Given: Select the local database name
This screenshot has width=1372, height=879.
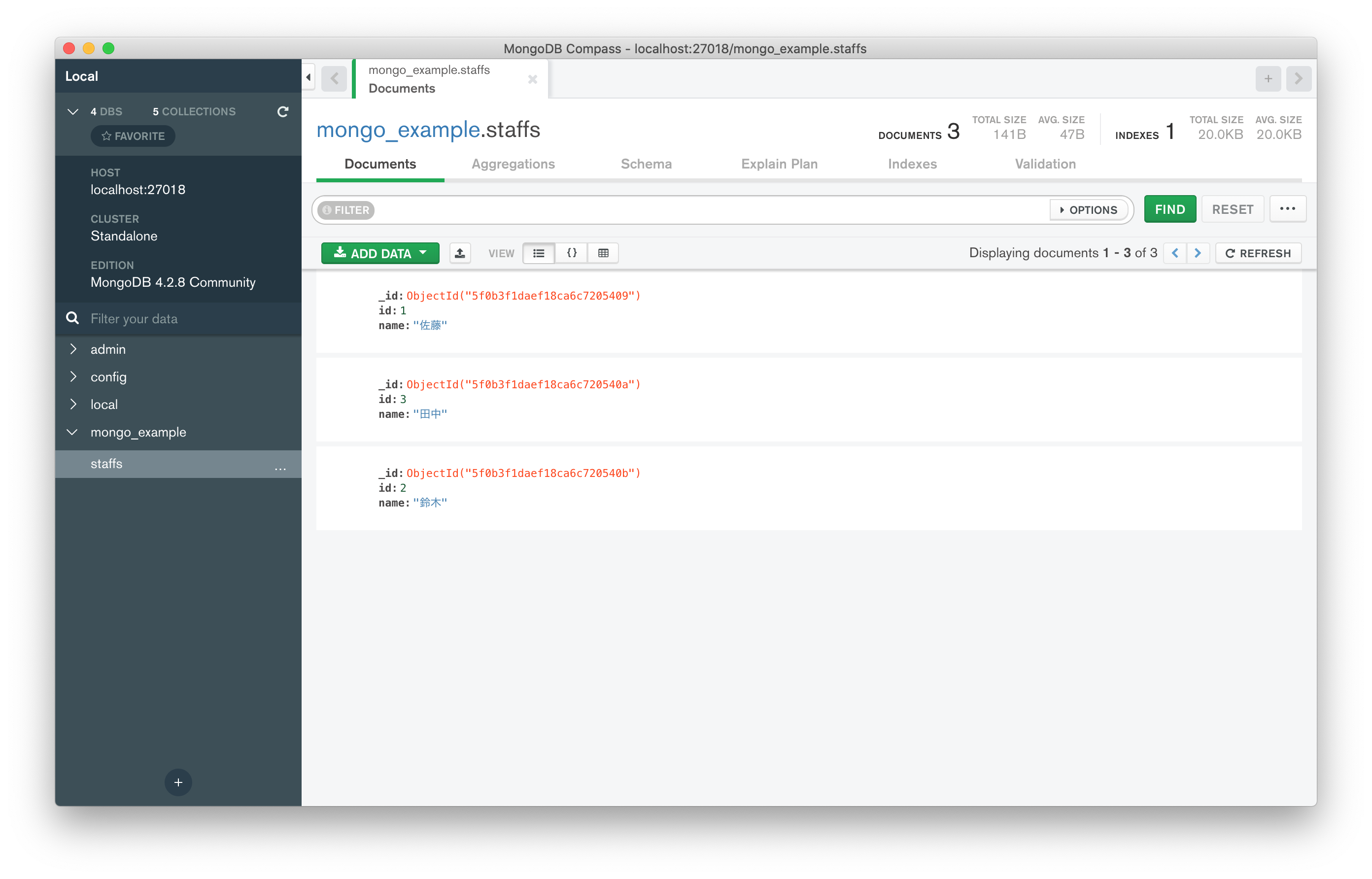Looking at the screenshot, I should coord(104,404).
